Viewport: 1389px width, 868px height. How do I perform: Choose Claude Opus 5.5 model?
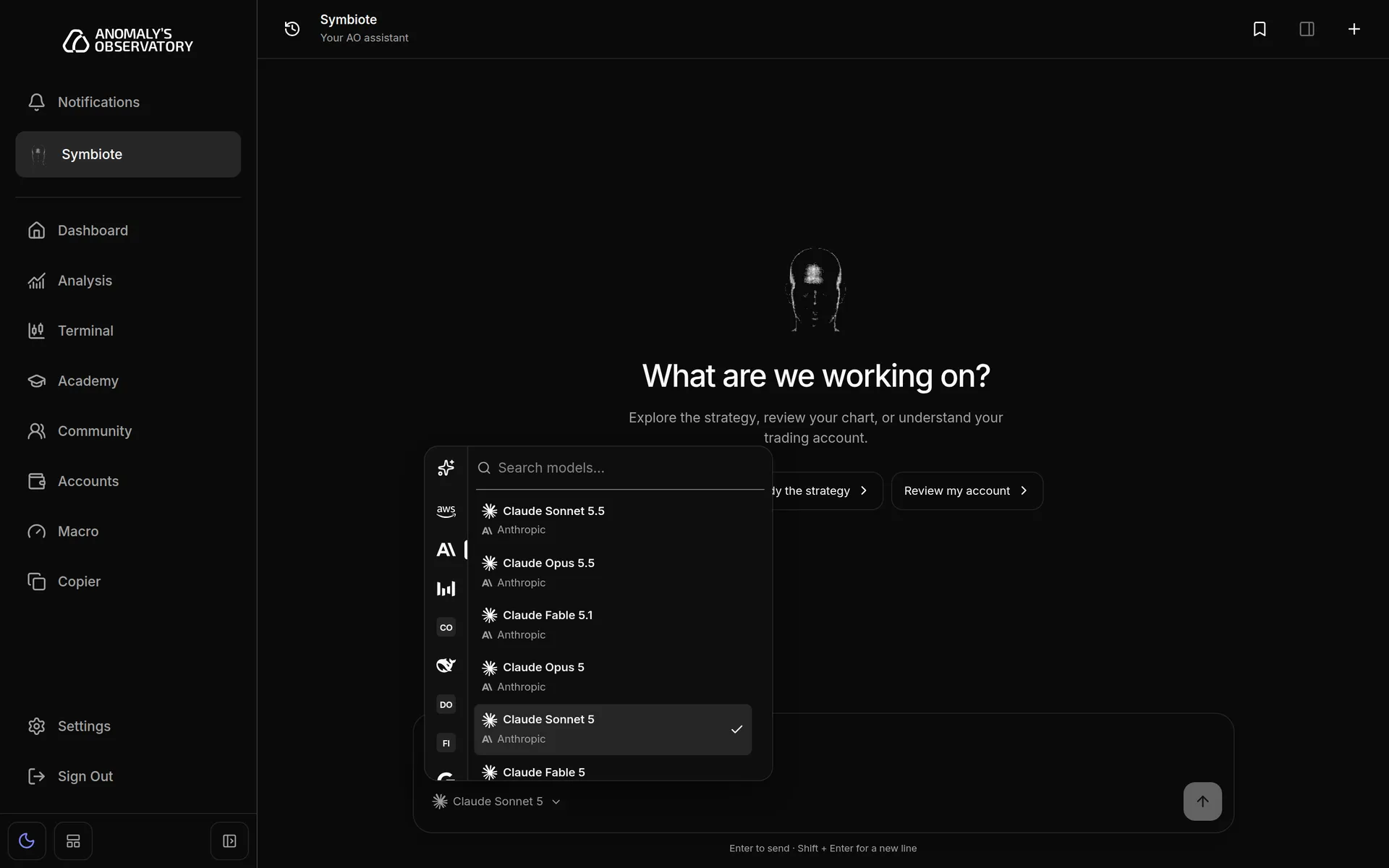613,572
